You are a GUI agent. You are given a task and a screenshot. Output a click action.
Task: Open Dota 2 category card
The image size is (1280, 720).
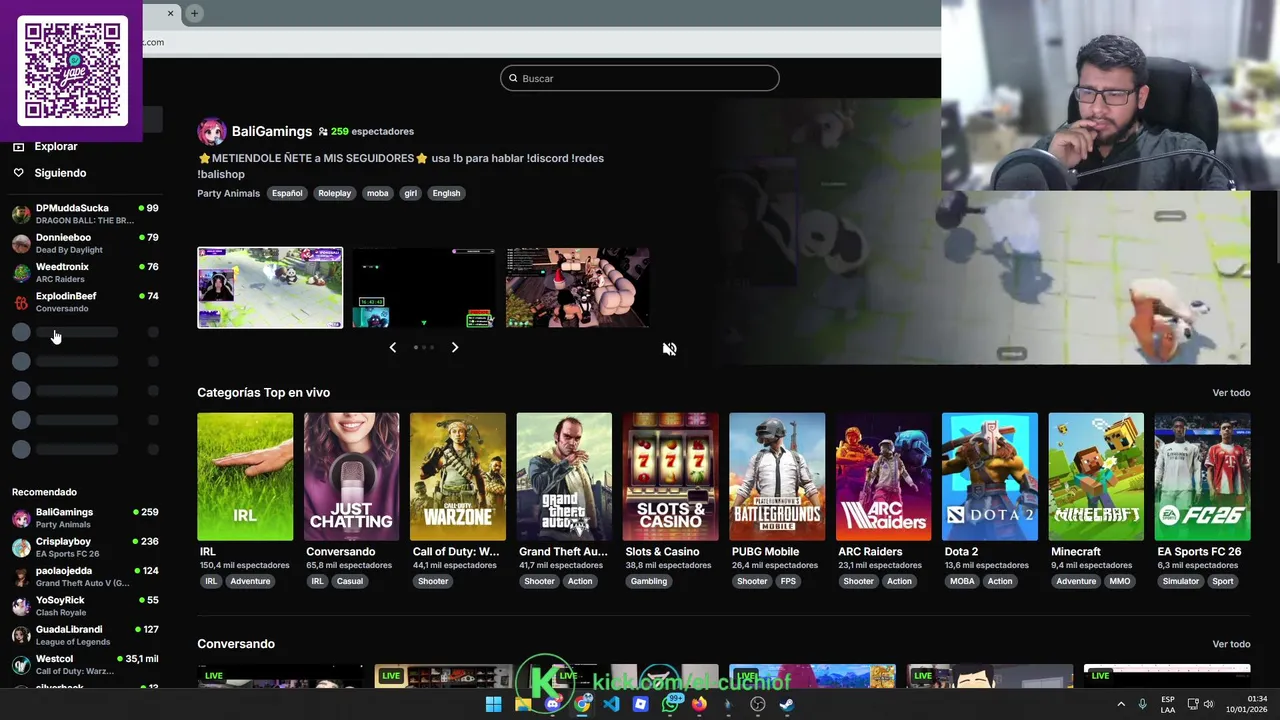(x=990, y=477)
